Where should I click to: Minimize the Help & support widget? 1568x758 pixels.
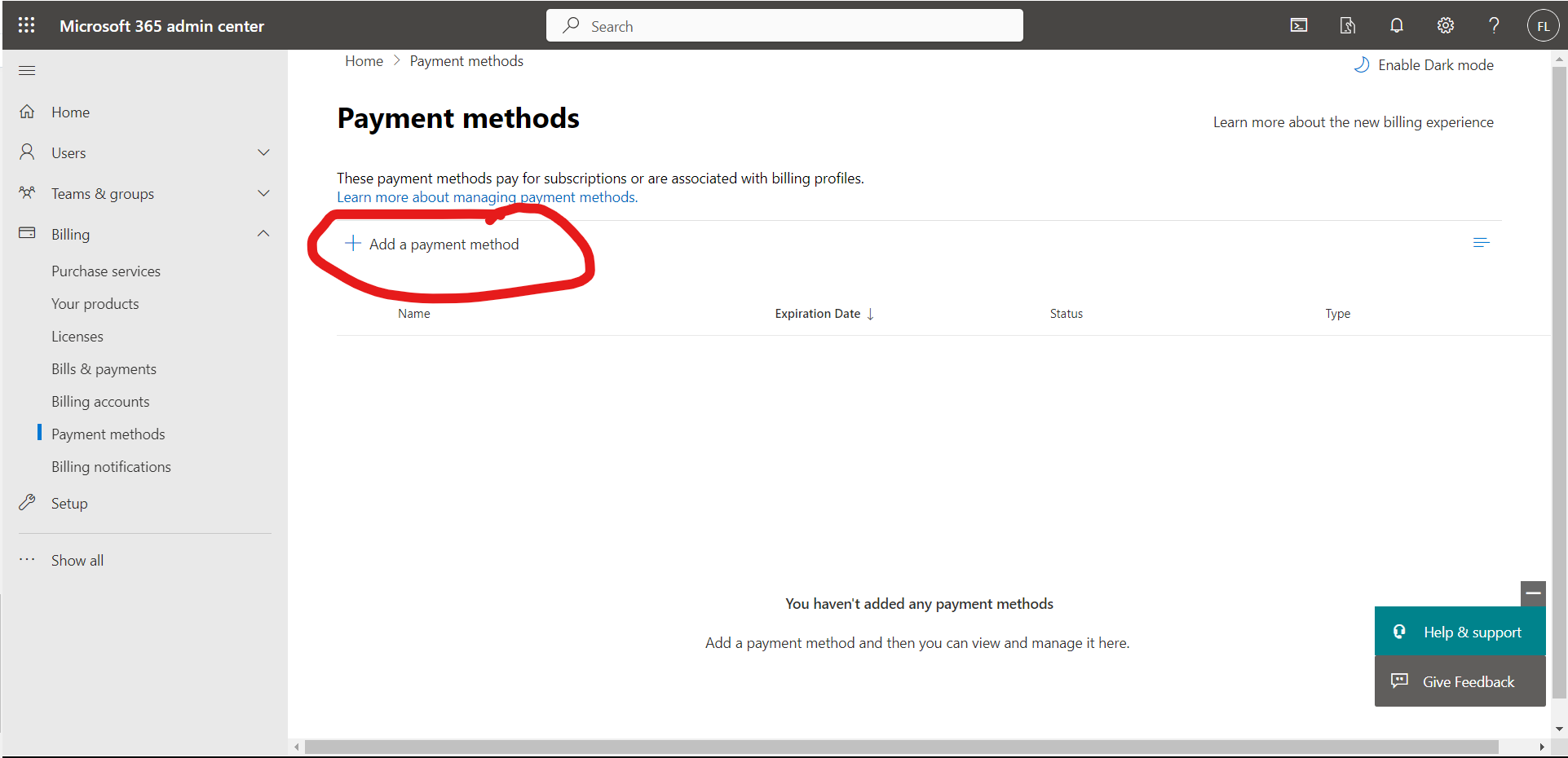tap(1533, 593)
